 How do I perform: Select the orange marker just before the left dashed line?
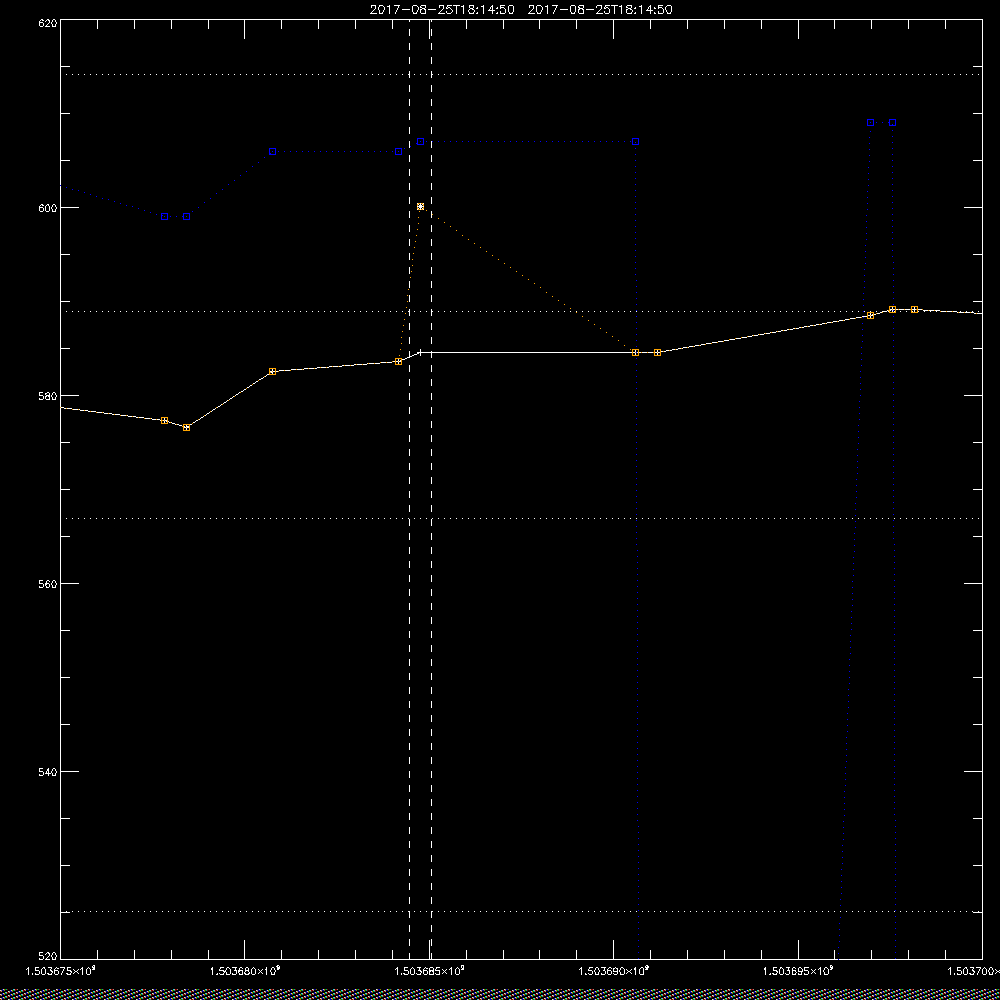[399, 362]
